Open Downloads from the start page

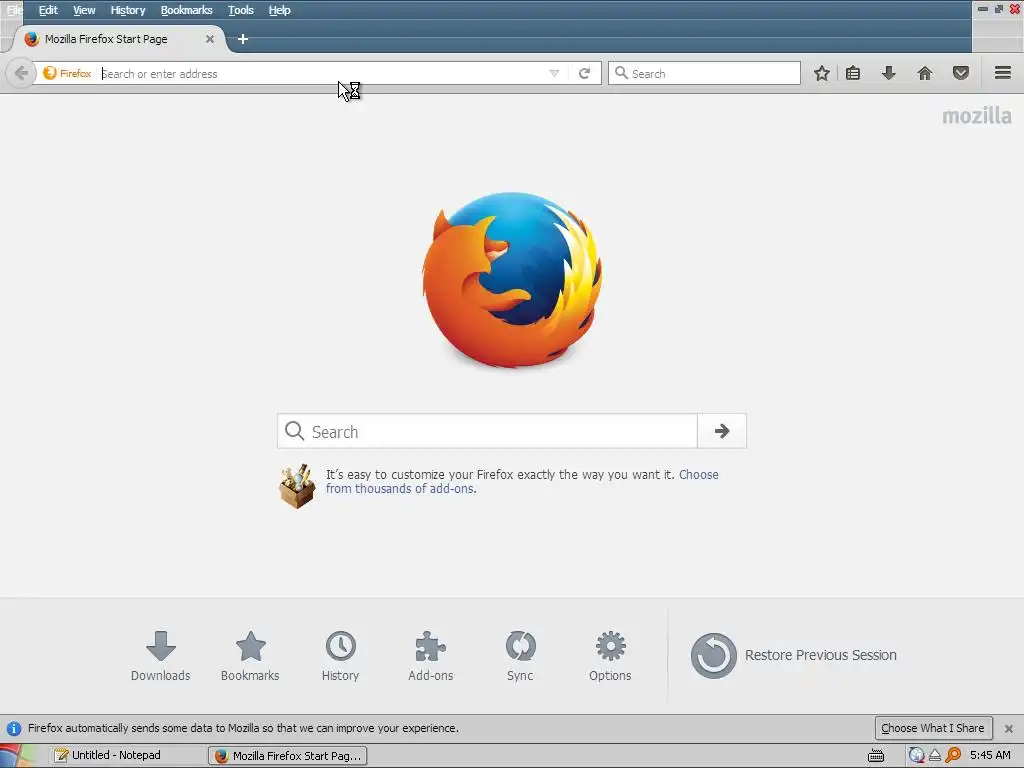(161, 656)
